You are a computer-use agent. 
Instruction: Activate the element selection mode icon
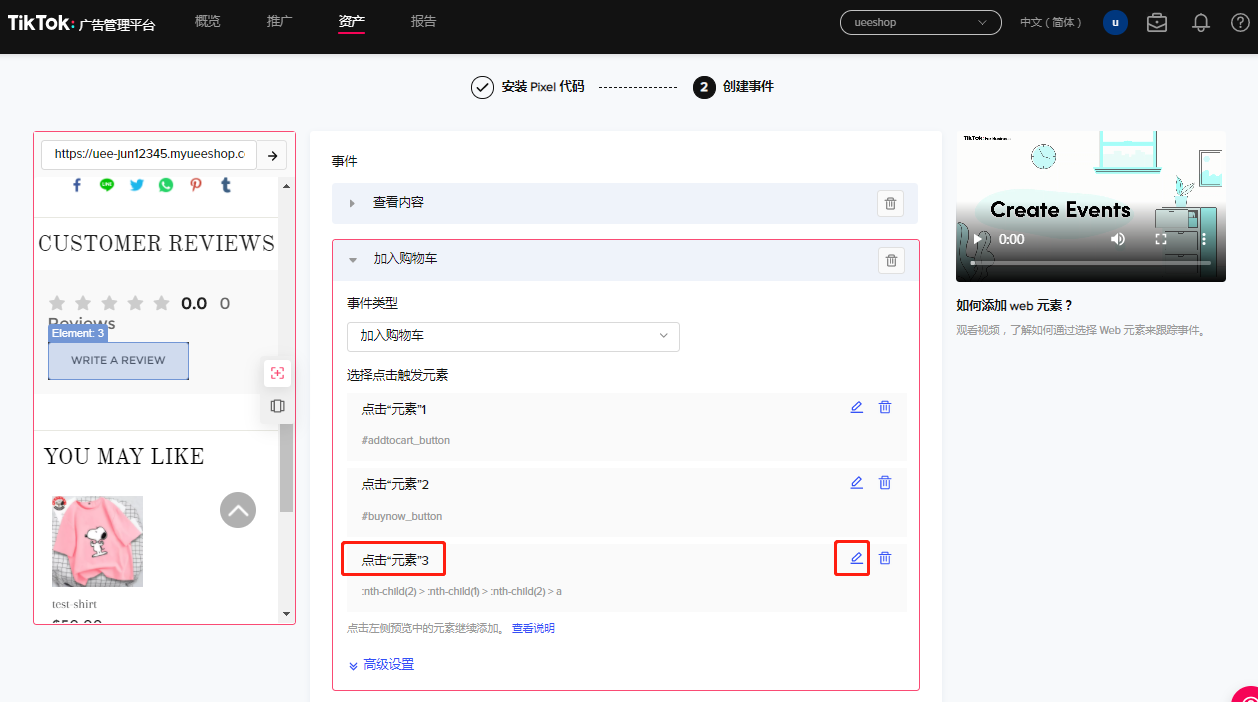pos(278,373)
